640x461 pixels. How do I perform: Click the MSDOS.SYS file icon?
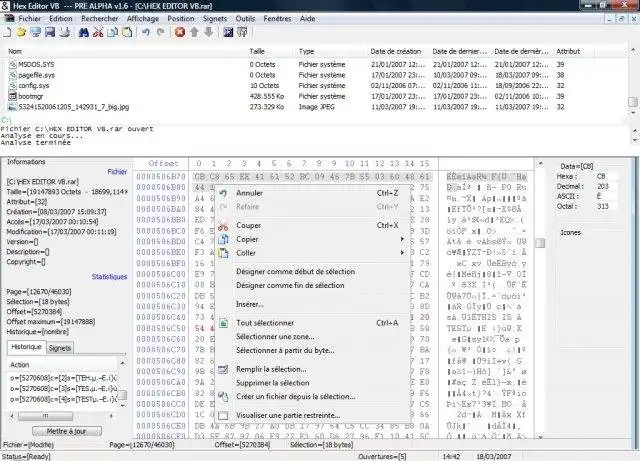(x=13, y=64)
